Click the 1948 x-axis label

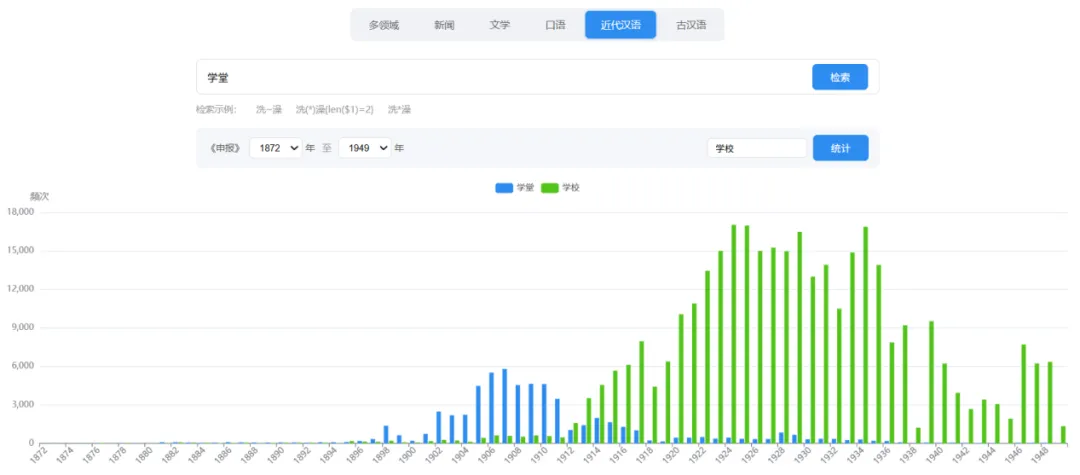point(1039,456)
